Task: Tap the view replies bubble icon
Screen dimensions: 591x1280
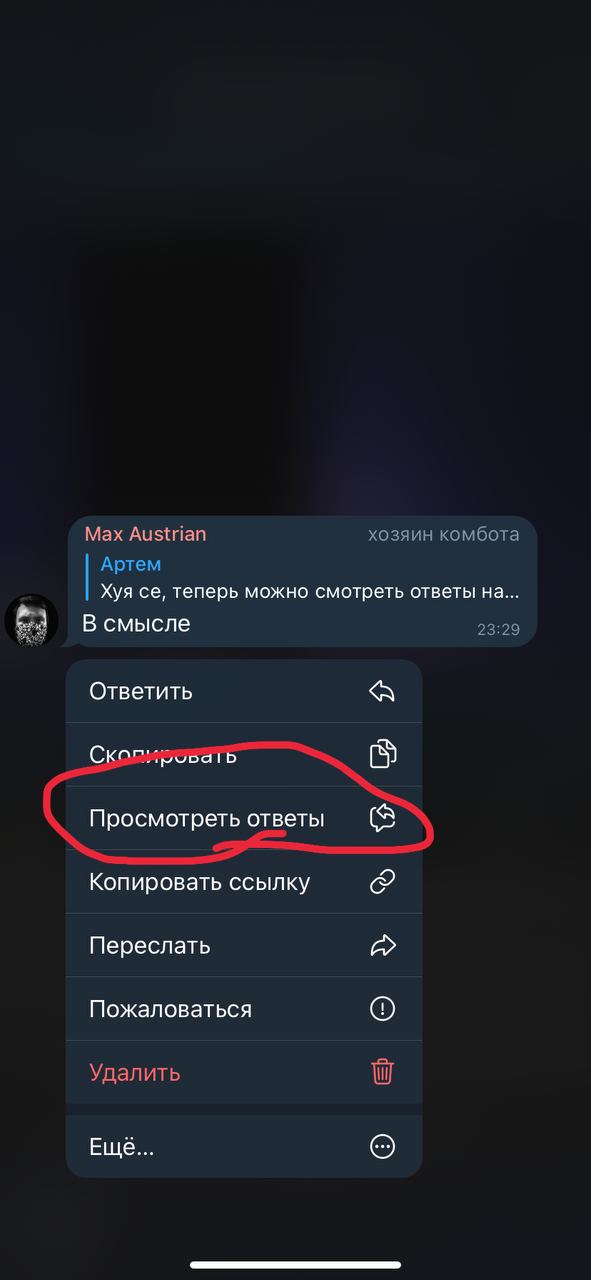Action: click(383, 818)
